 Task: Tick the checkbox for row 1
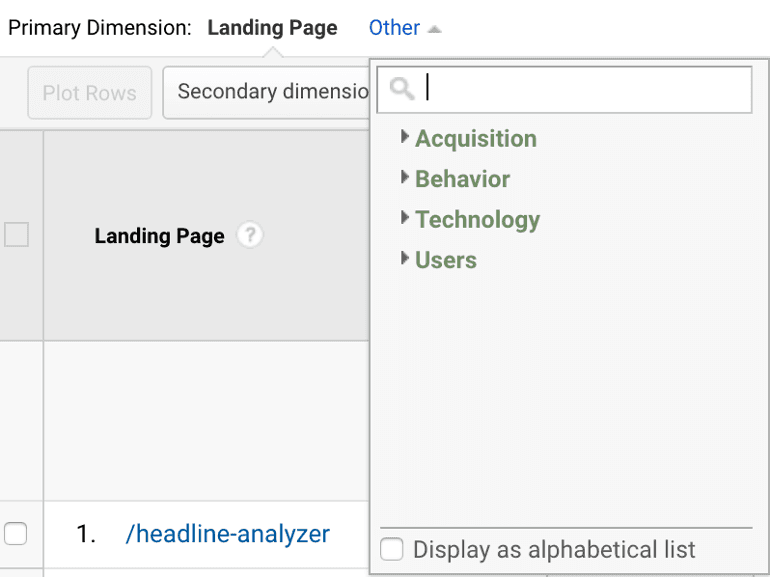pos(16,534)
